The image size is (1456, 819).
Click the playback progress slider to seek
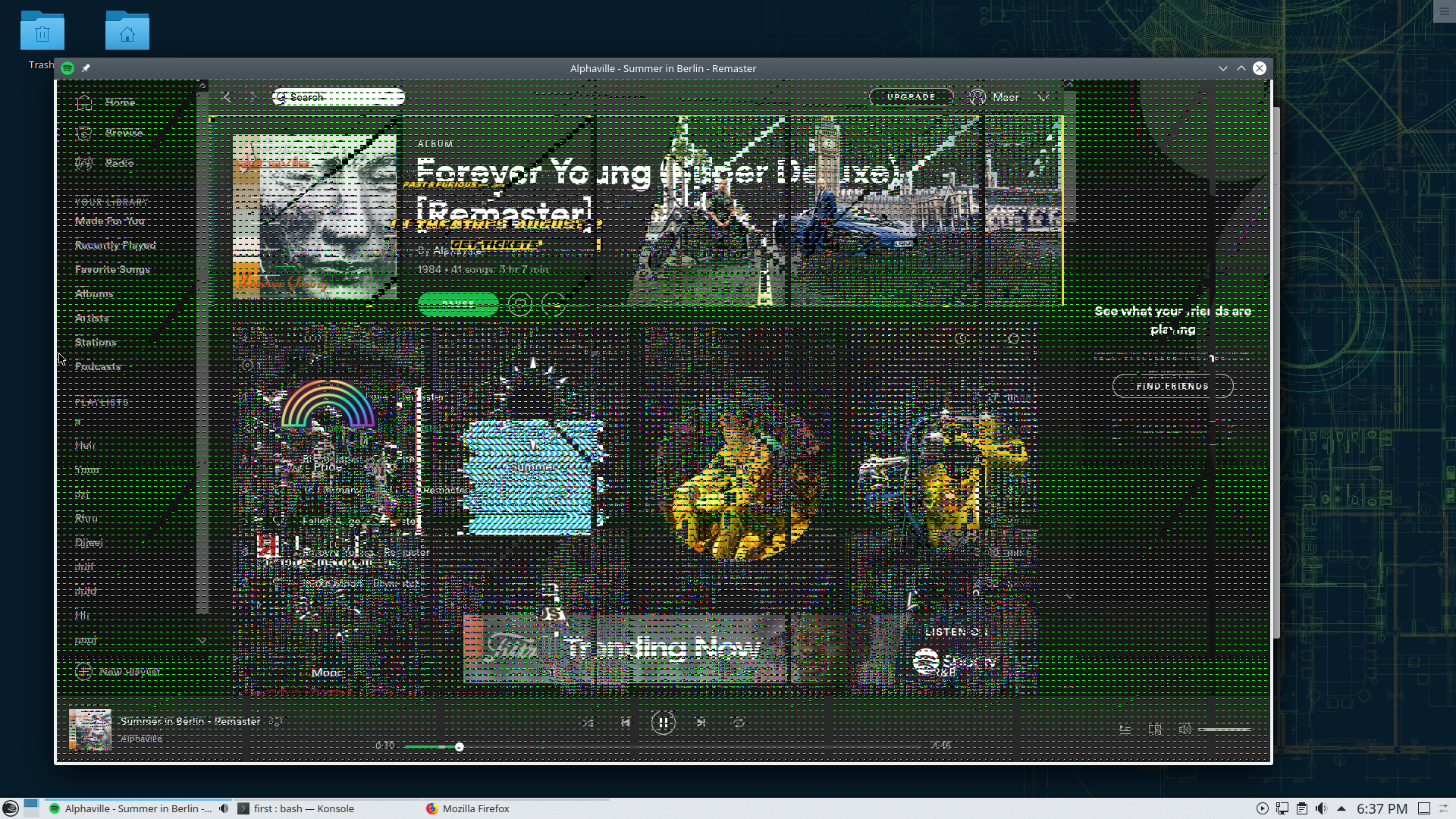click(458, 746)
